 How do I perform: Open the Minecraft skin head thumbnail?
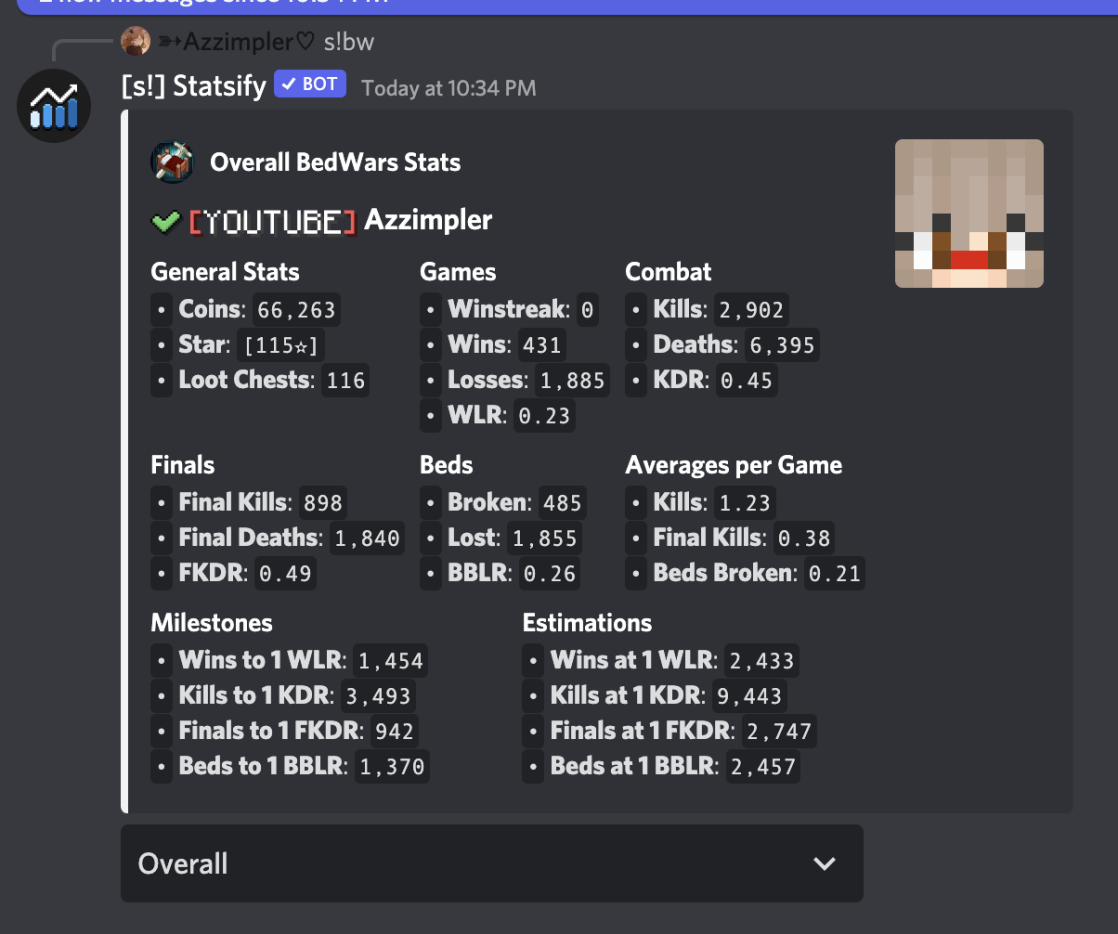pos(969,213)
